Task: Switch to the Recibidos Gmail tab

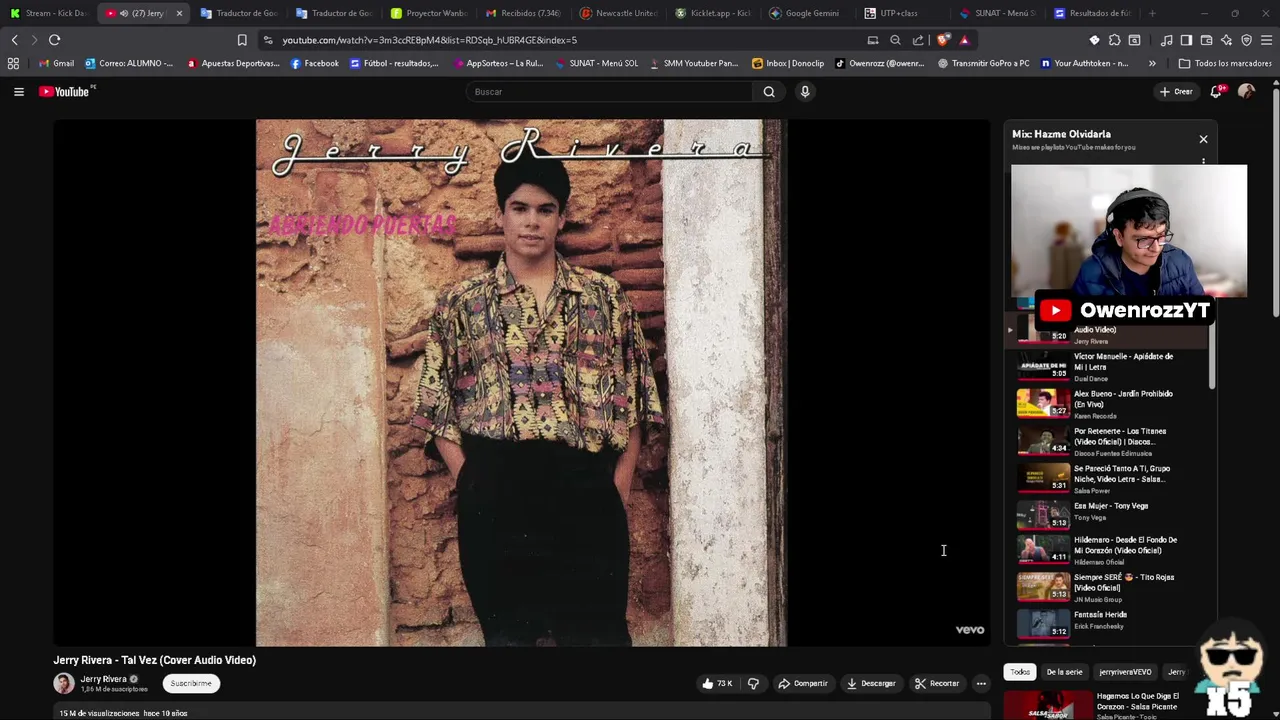Action: tap(524, 13)
